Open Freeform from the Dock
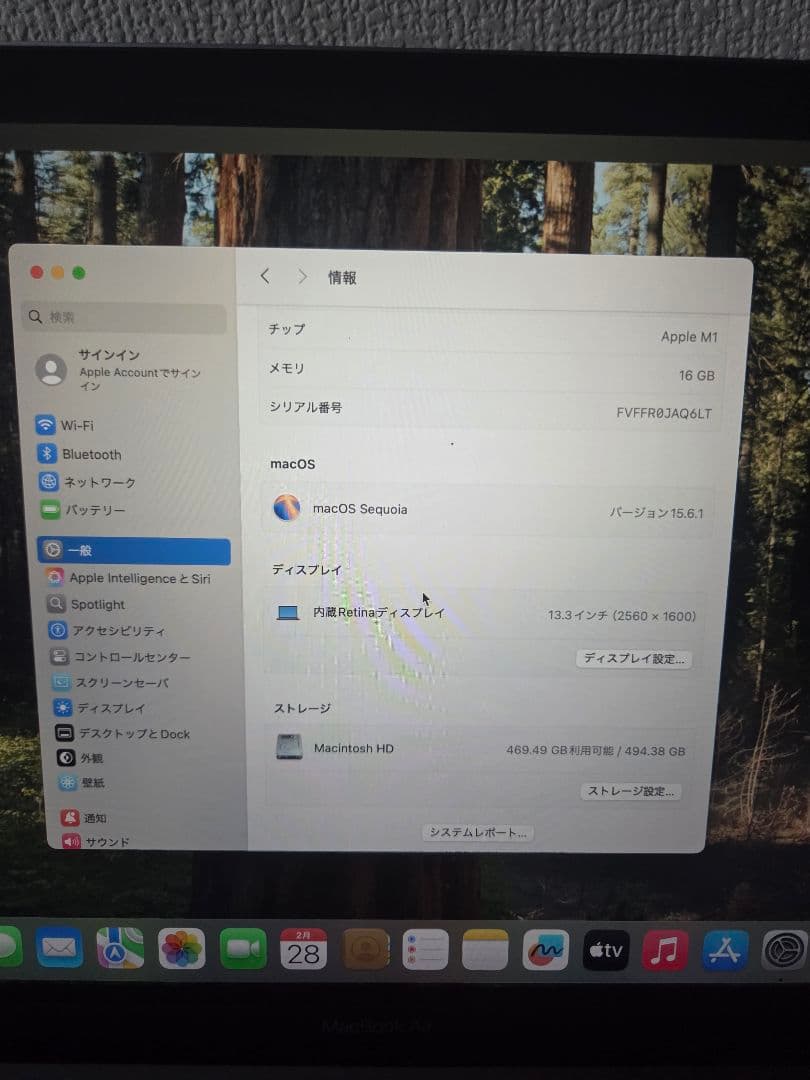Image resolution: width=810 pixels, height=1080 pixels. (x=546, y=951)
